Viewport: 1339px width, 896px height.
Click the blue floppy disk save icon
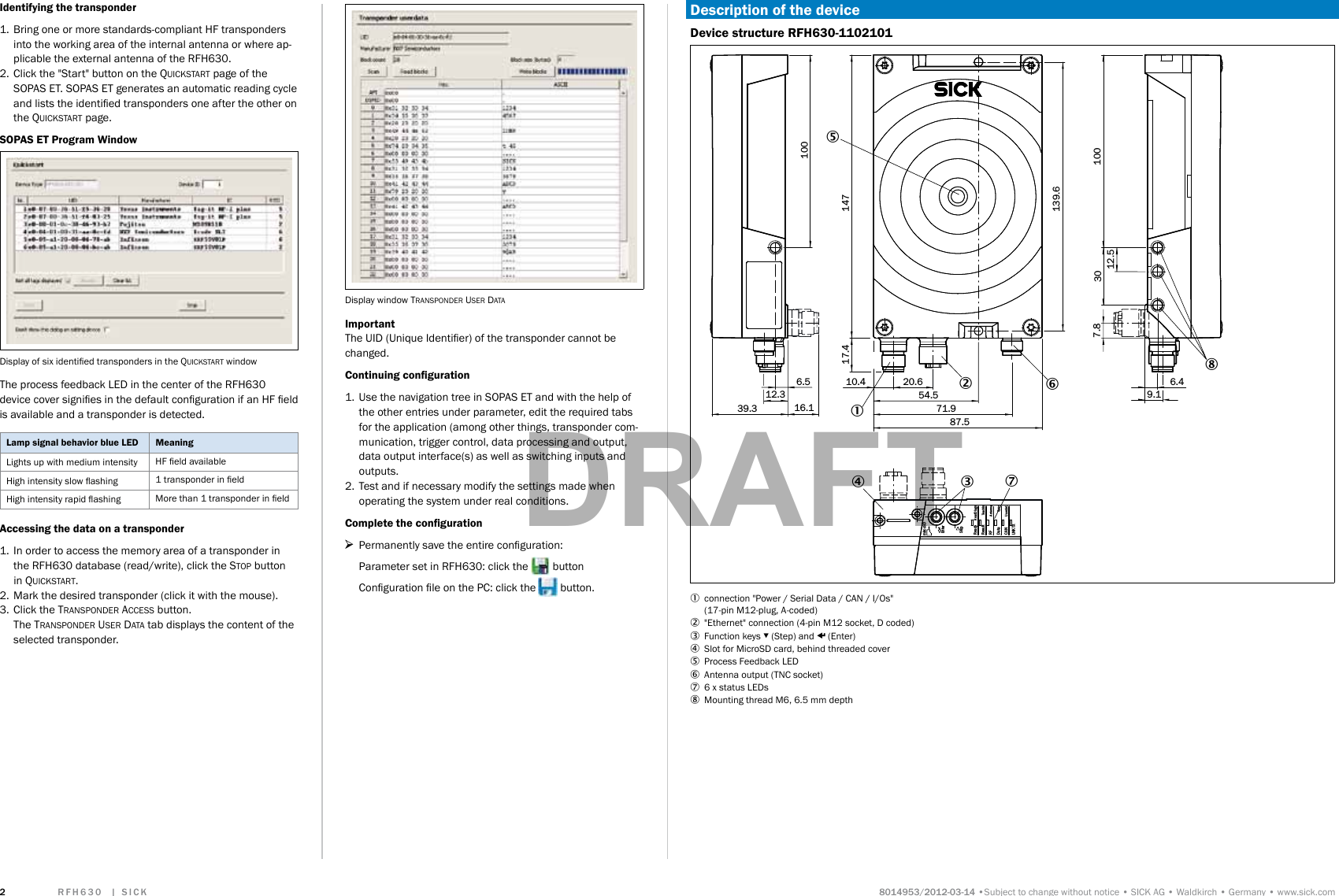pyautogui.click(x=547, y=587)
